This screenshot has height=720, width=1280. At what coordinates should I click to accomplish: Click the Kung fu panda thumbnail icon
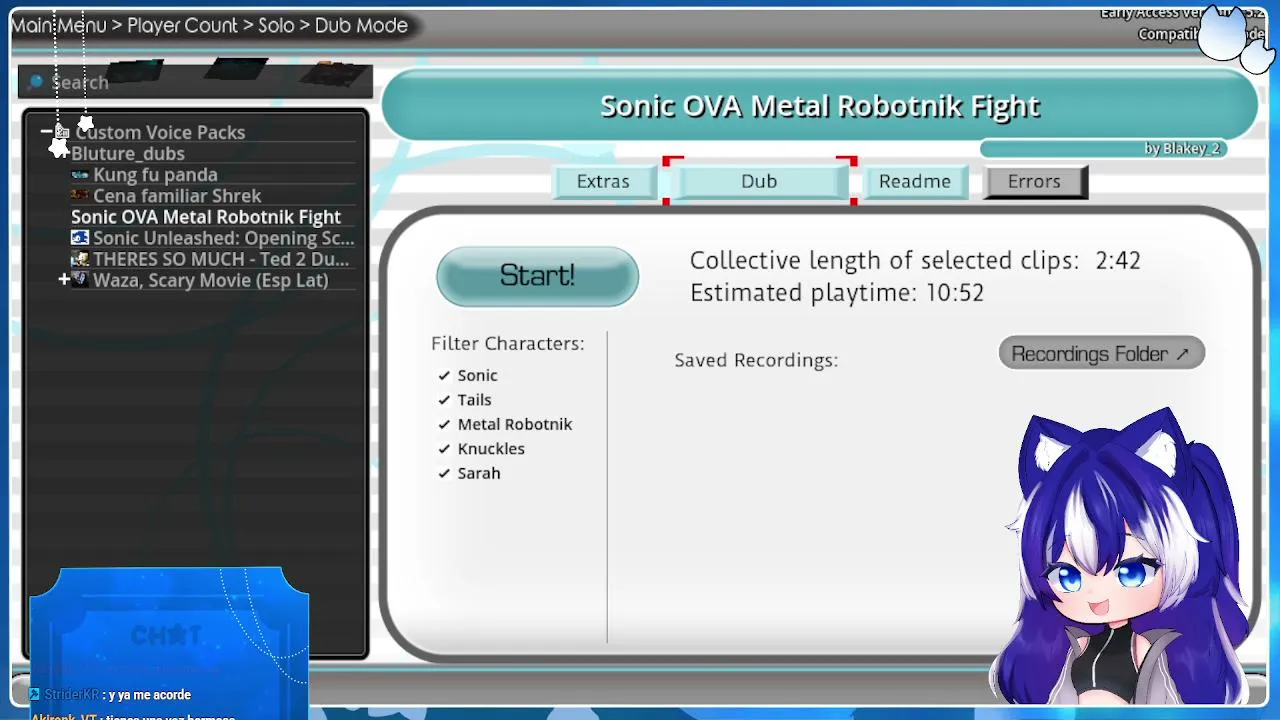80,175
